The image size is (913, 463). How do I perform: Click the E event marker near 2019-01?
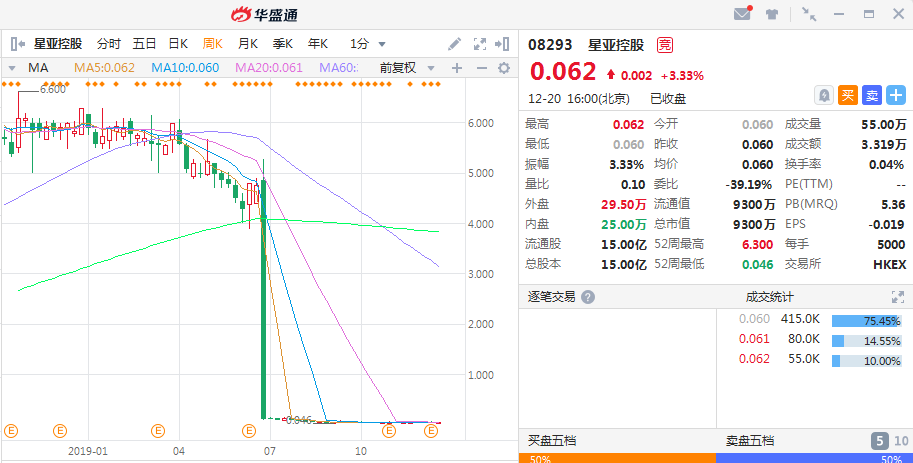tap(60, 431)
